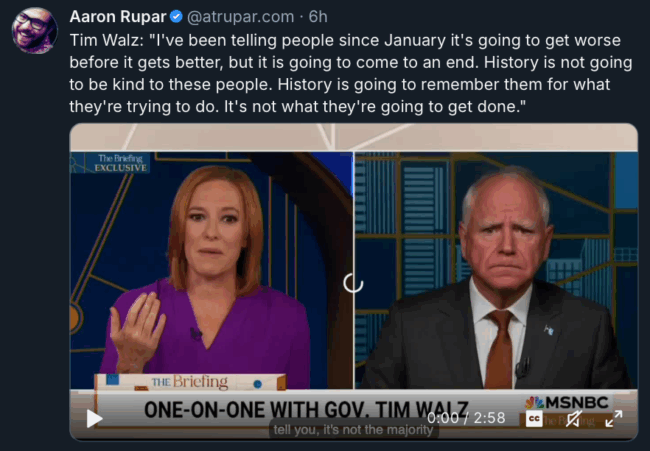Click the blue verified checkmark badge

click(176, 17)
